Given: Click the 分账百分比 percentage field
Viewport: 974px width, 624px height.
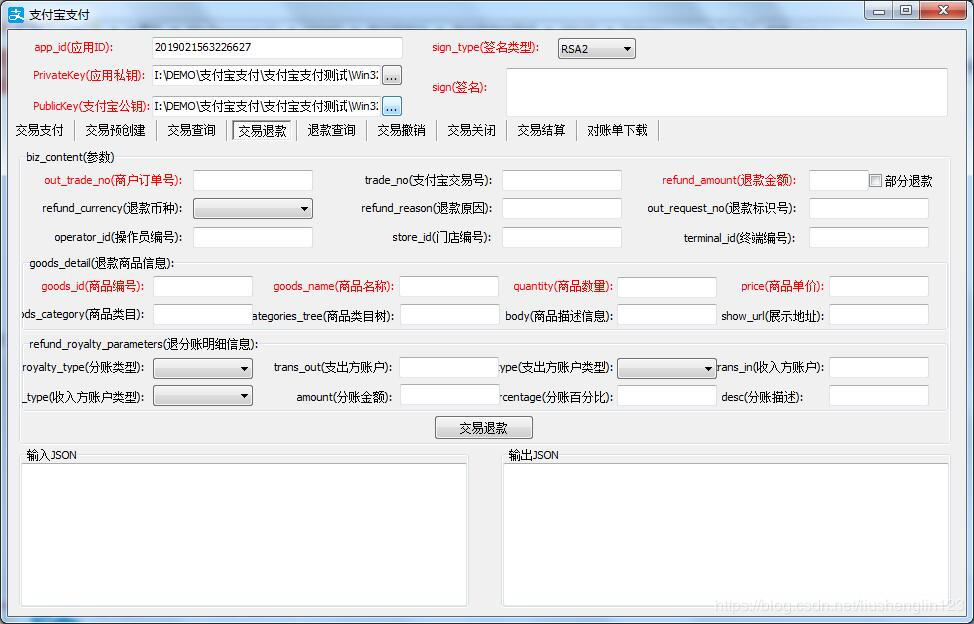Looking at the screenshot, I should 667,396.
